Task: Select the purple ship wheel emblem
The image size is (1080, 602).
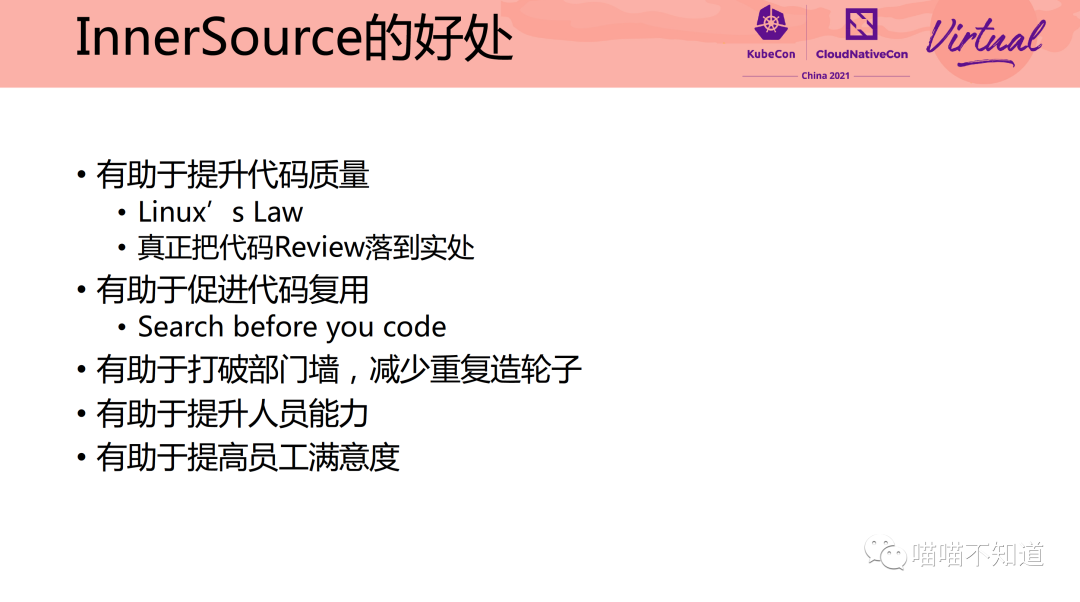Action: click(x=770, y=27)
